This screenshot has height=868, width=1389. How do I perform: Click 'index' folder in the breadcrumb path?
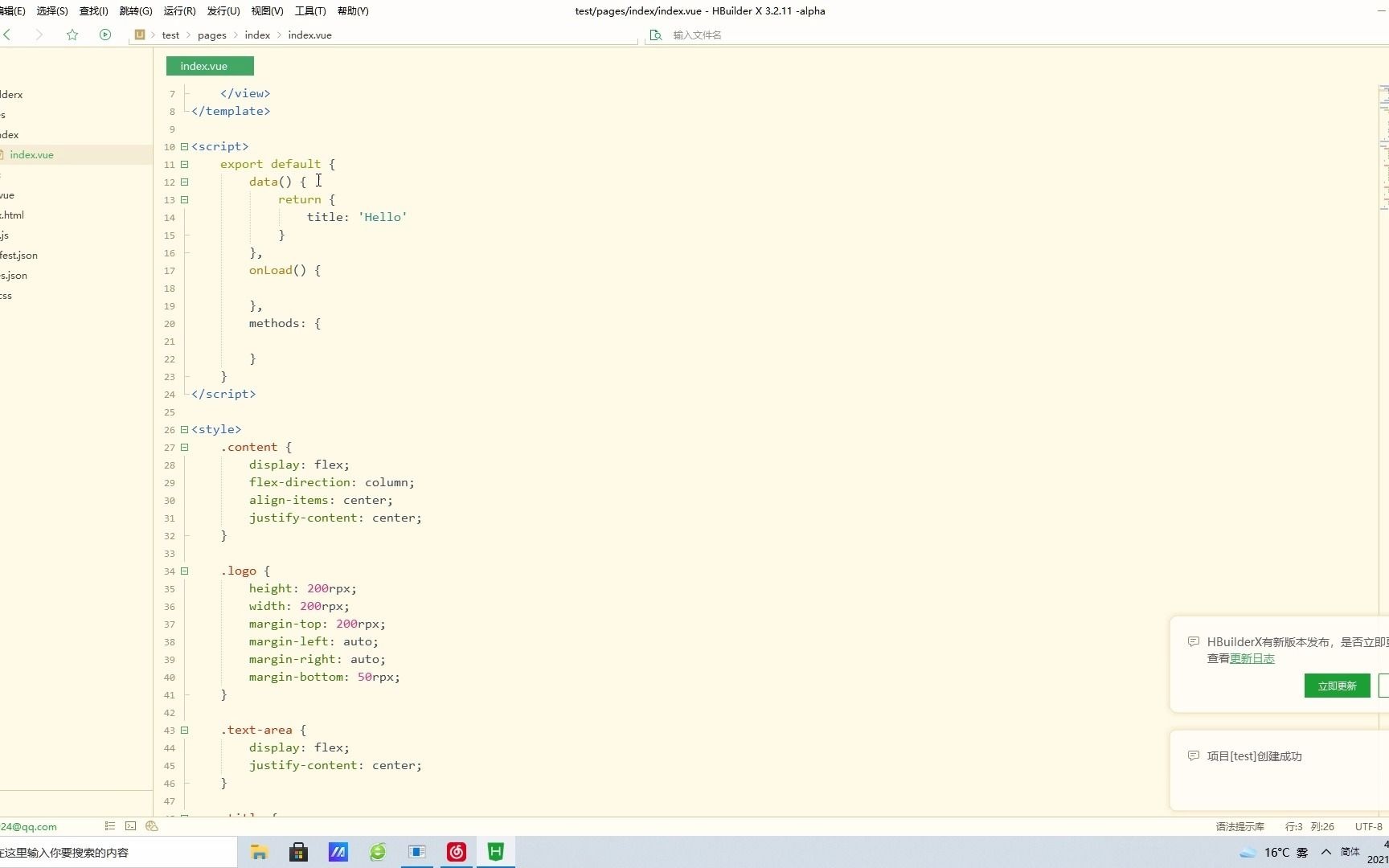[x=257, y=35]
